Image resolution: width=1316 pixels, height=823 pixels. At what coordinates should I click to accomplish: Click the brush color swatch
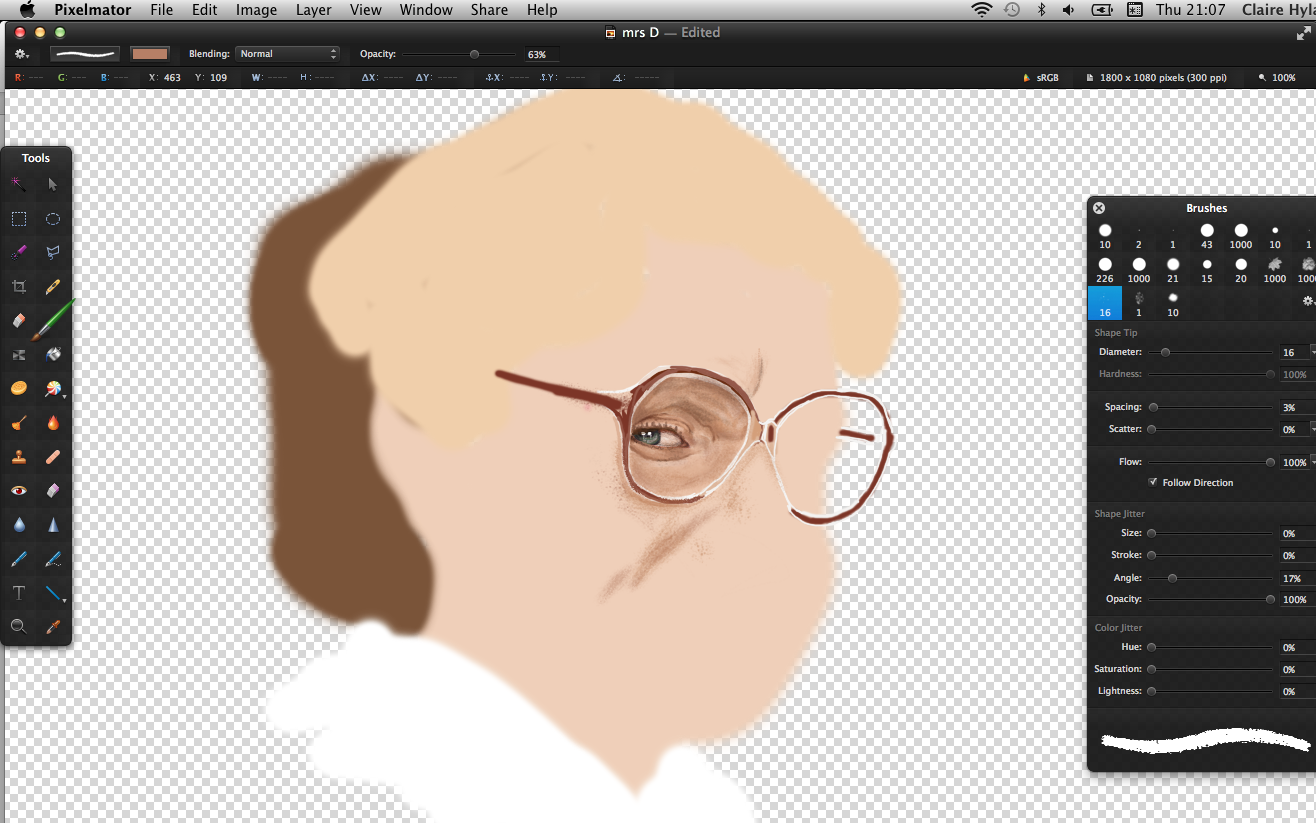[150, 54]
